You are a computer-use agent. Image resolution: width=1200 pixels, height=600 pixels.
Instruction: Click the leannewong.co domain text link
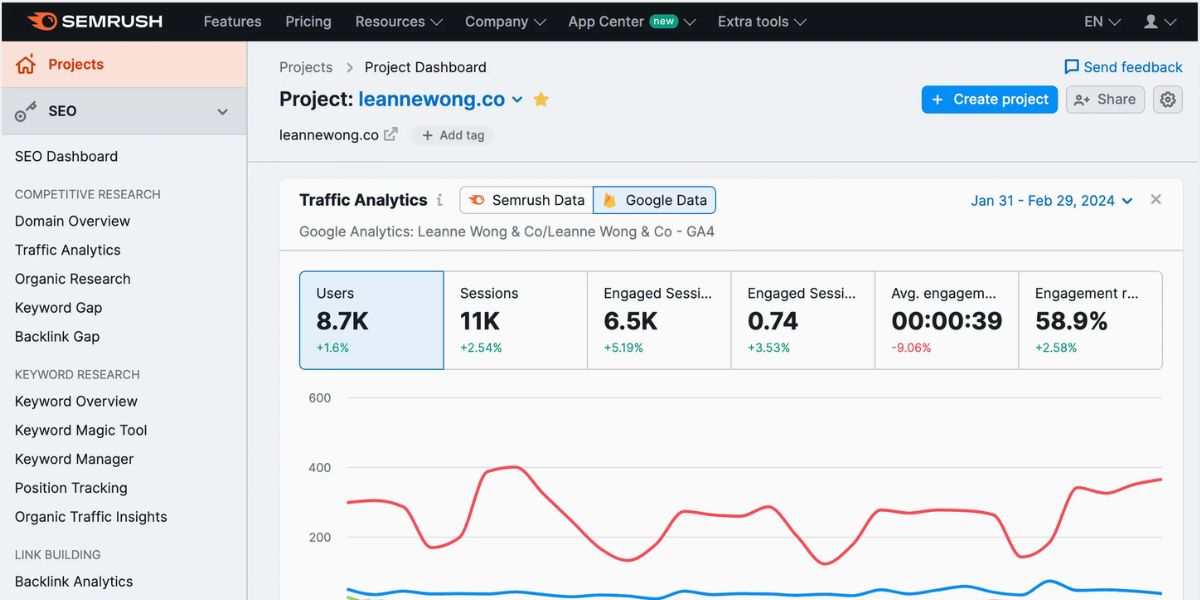[329, 135]
